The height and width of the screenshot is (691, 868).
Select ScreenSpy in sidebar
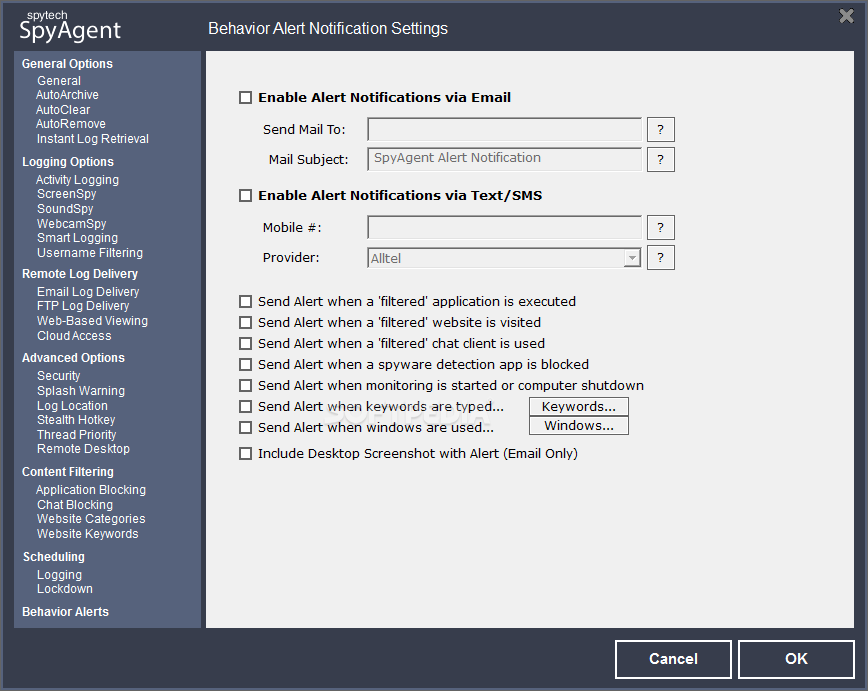66,194
